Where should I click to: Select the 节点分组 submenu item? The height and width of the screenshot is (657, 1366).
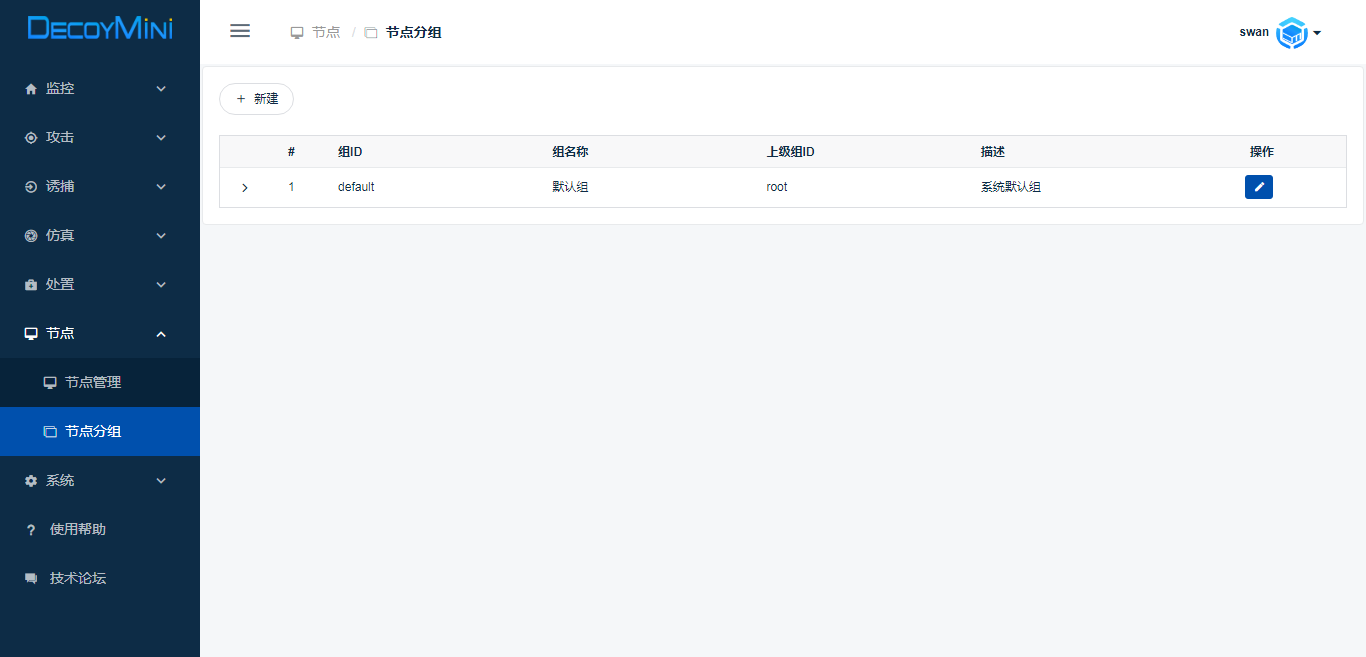pos(92,432)
